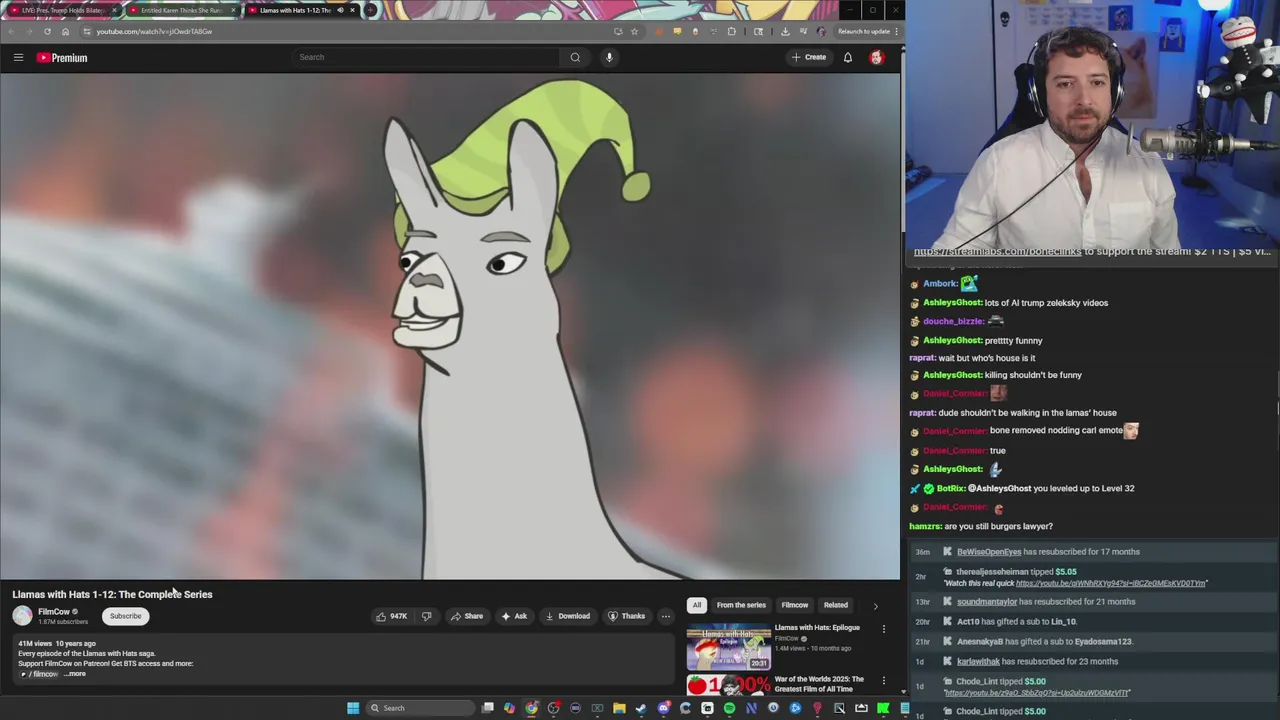Send Thanks to the creator
The height and width of the screenshot is (720, 1280).
tap(627, 616)
